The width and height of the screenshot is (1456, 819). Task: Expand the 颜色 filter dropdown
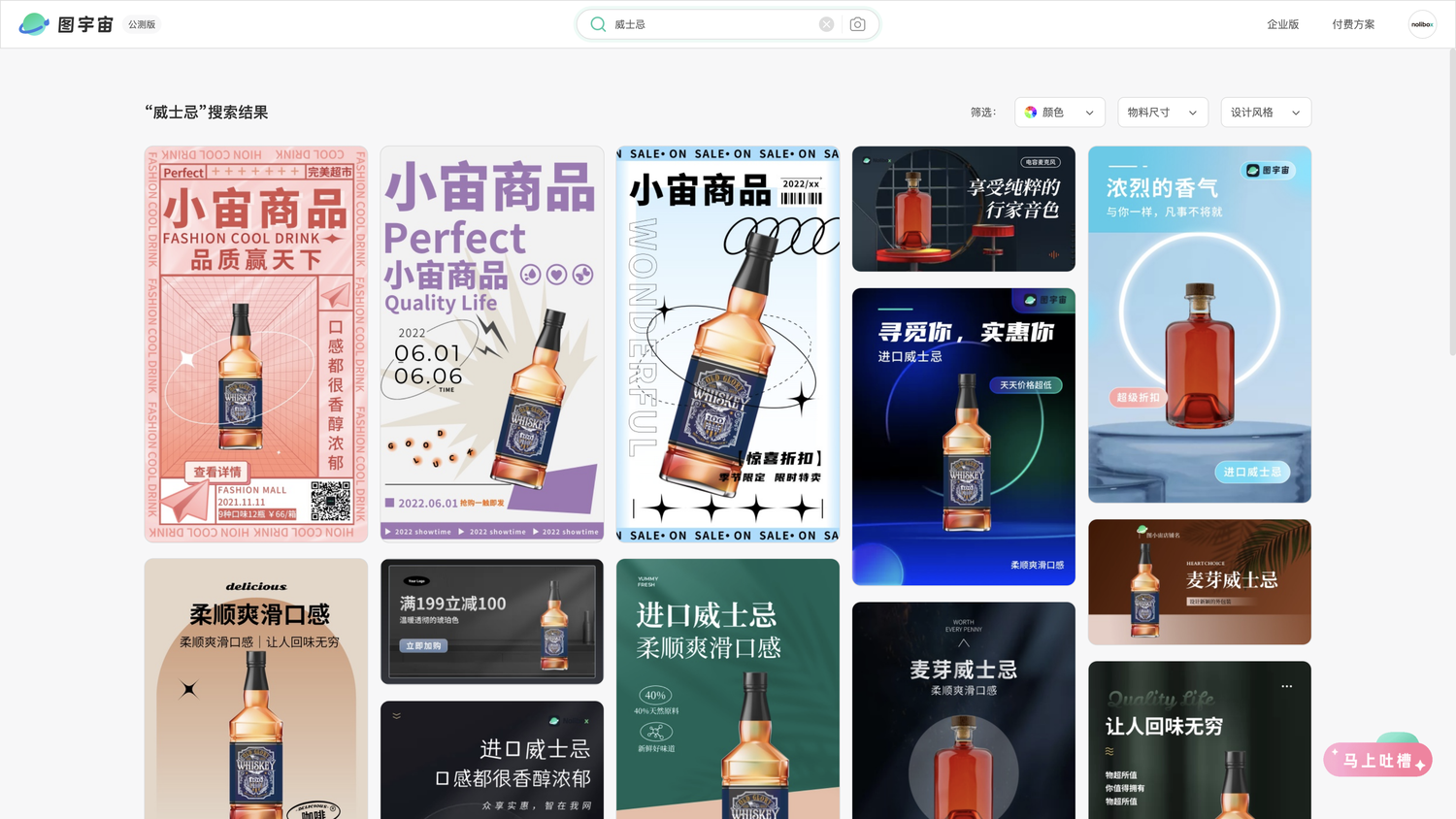pos(1060,113)
